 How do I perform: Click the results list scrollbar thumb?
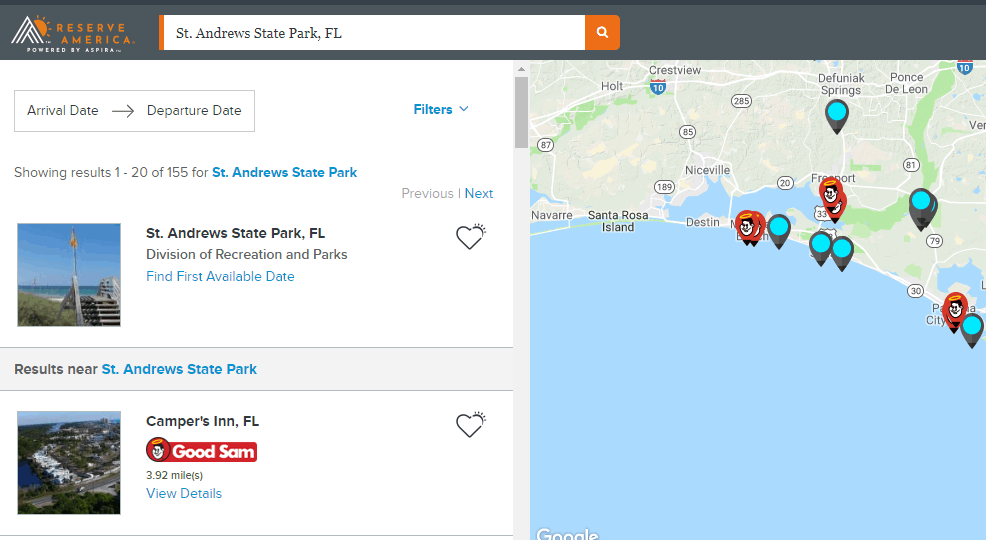coord(521,113)
